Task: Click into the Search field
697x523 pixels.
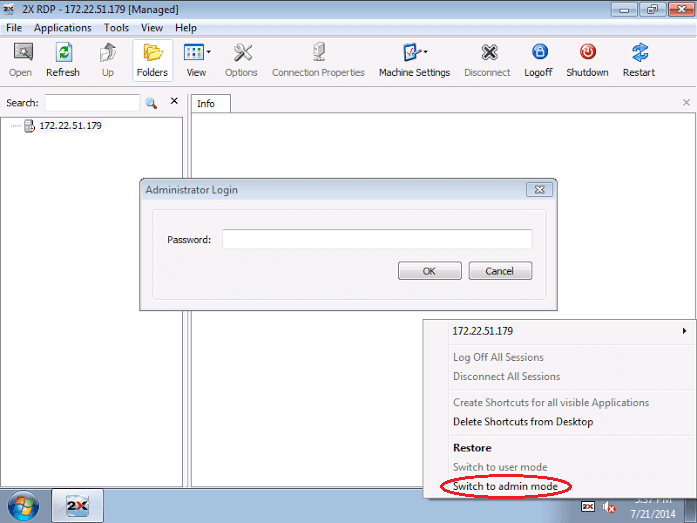Action: (x=92, y=103)
